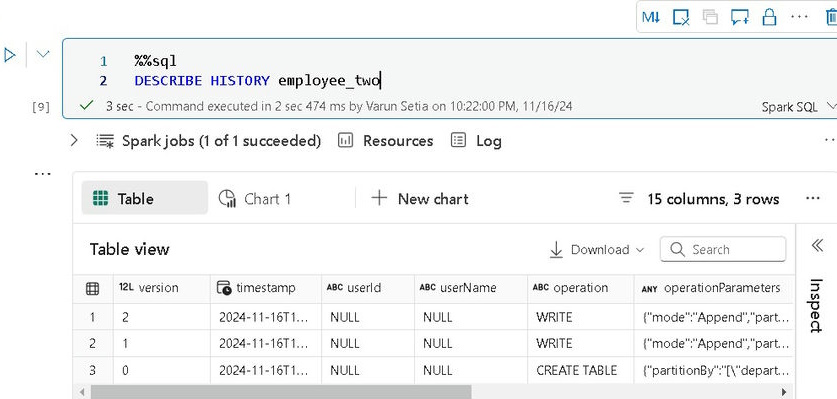Click the ellipsis right of the Log row
Viewport: 837px width, 399px height.
[x=831, y=140]
